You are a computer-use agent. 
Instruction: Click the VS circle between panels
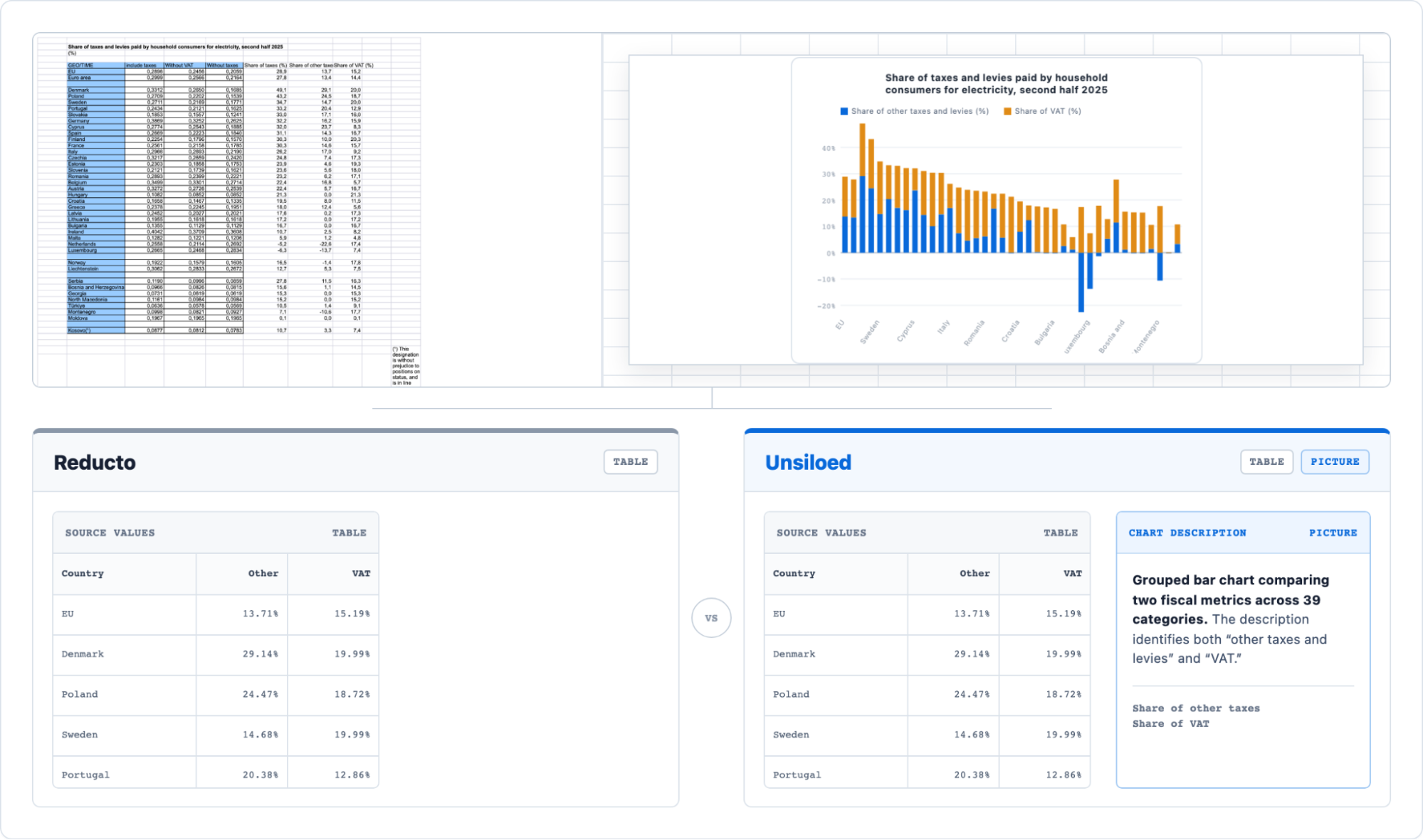point(711,618)
